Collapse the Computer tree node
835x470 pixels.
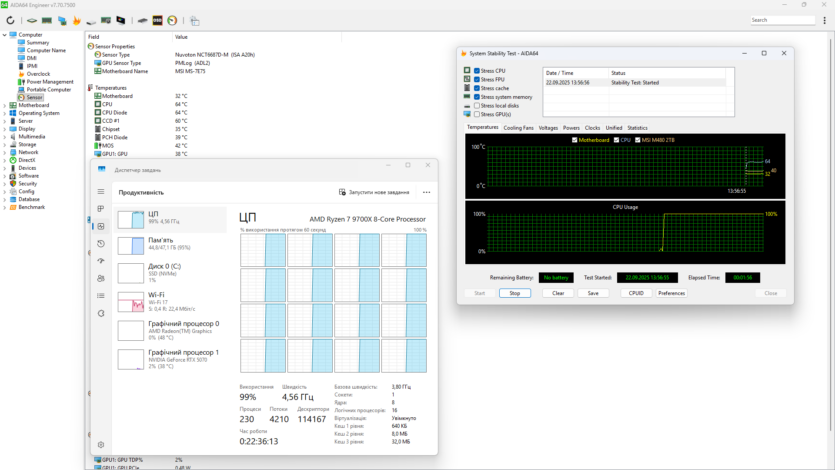tap(4, 35)
